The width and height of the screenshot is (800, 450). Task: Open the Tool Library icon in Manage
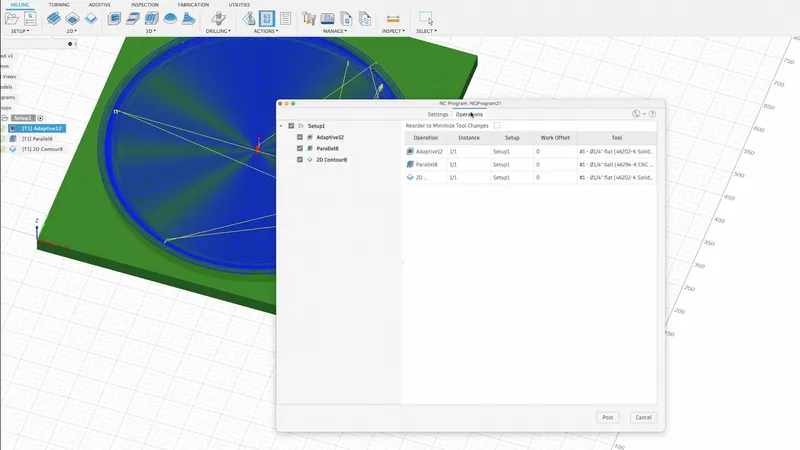(x=310, y=18)
